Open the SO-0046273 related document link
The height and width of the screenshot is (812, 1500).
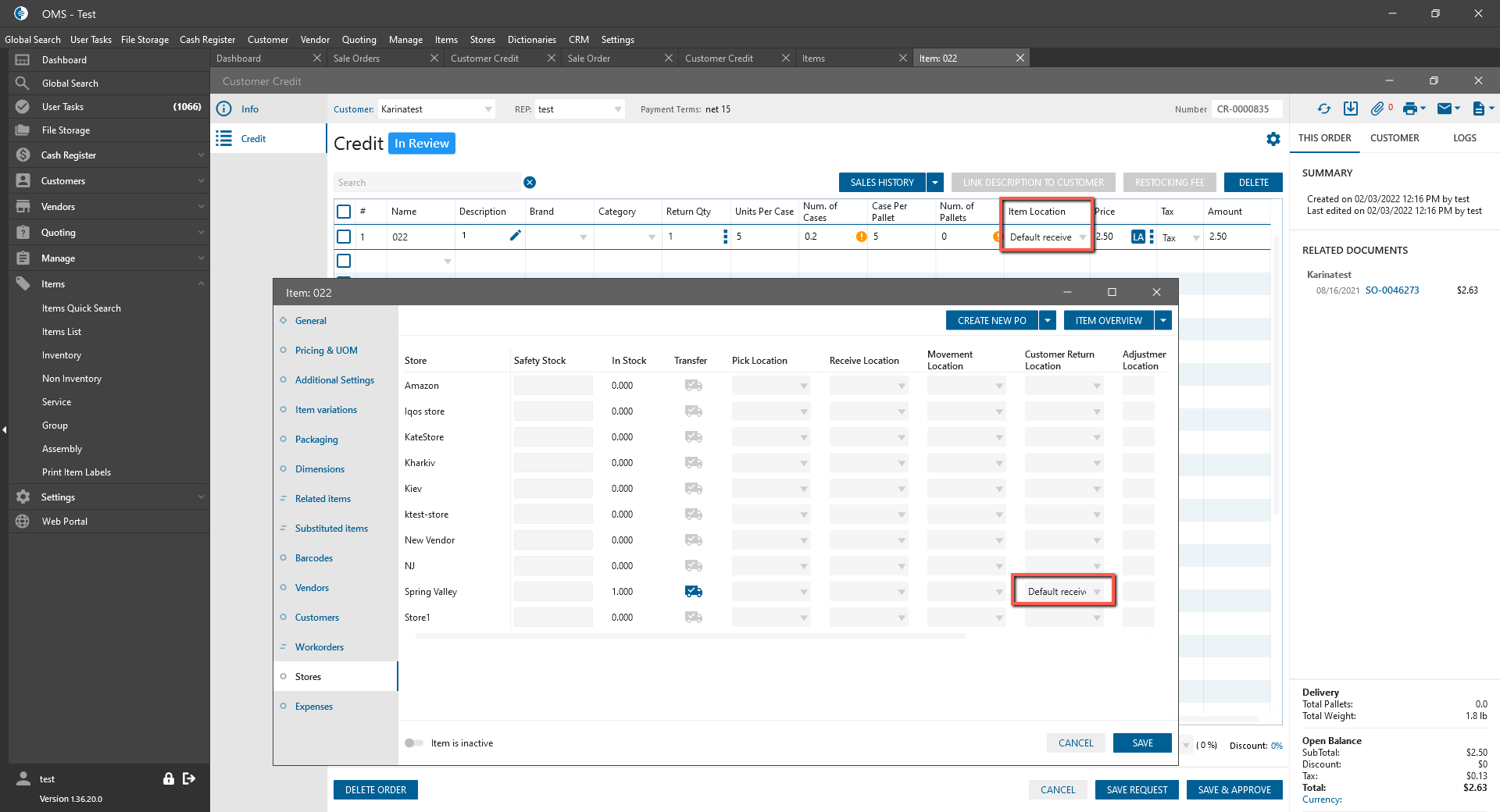coord(1391,290)
